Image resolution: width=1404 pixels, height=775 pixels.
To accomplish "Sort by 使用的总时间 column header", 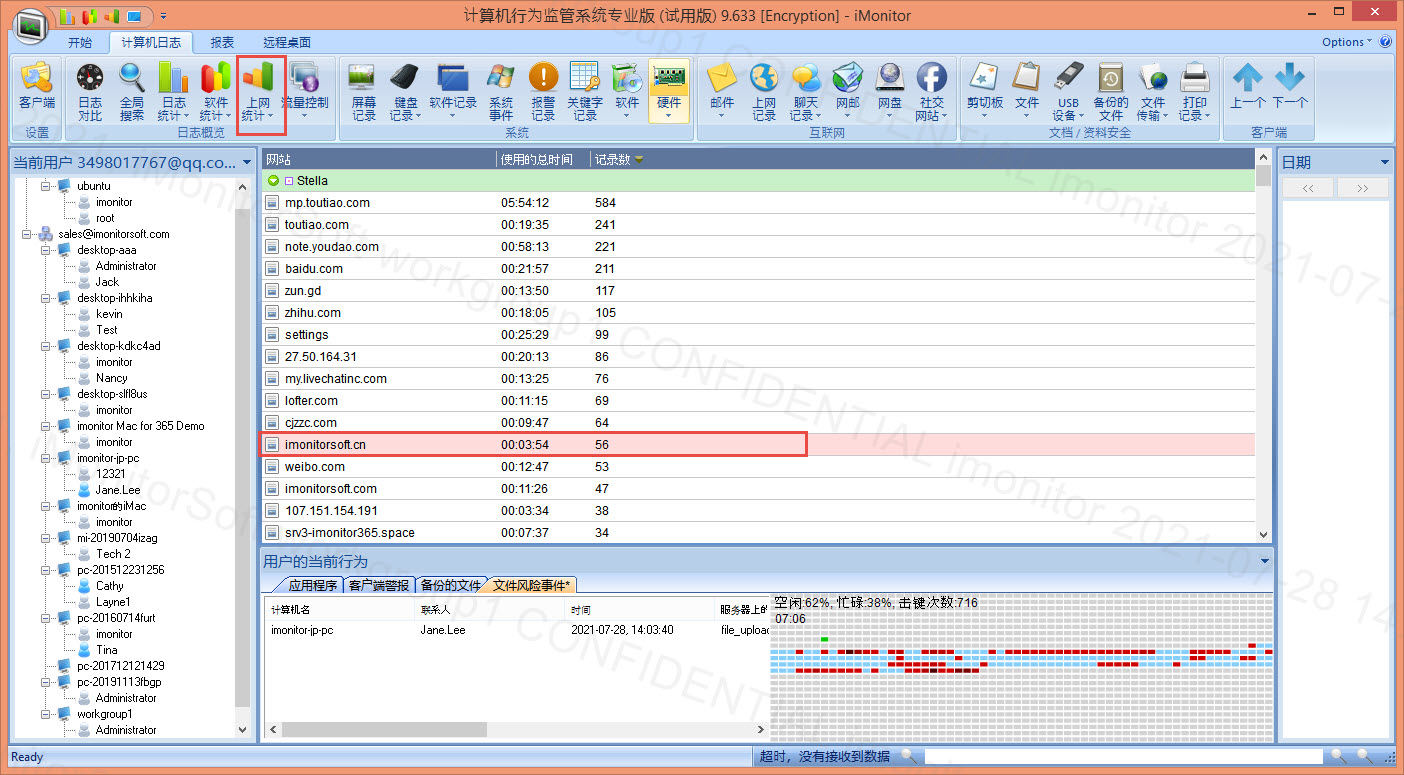I will tap(543, 159).
